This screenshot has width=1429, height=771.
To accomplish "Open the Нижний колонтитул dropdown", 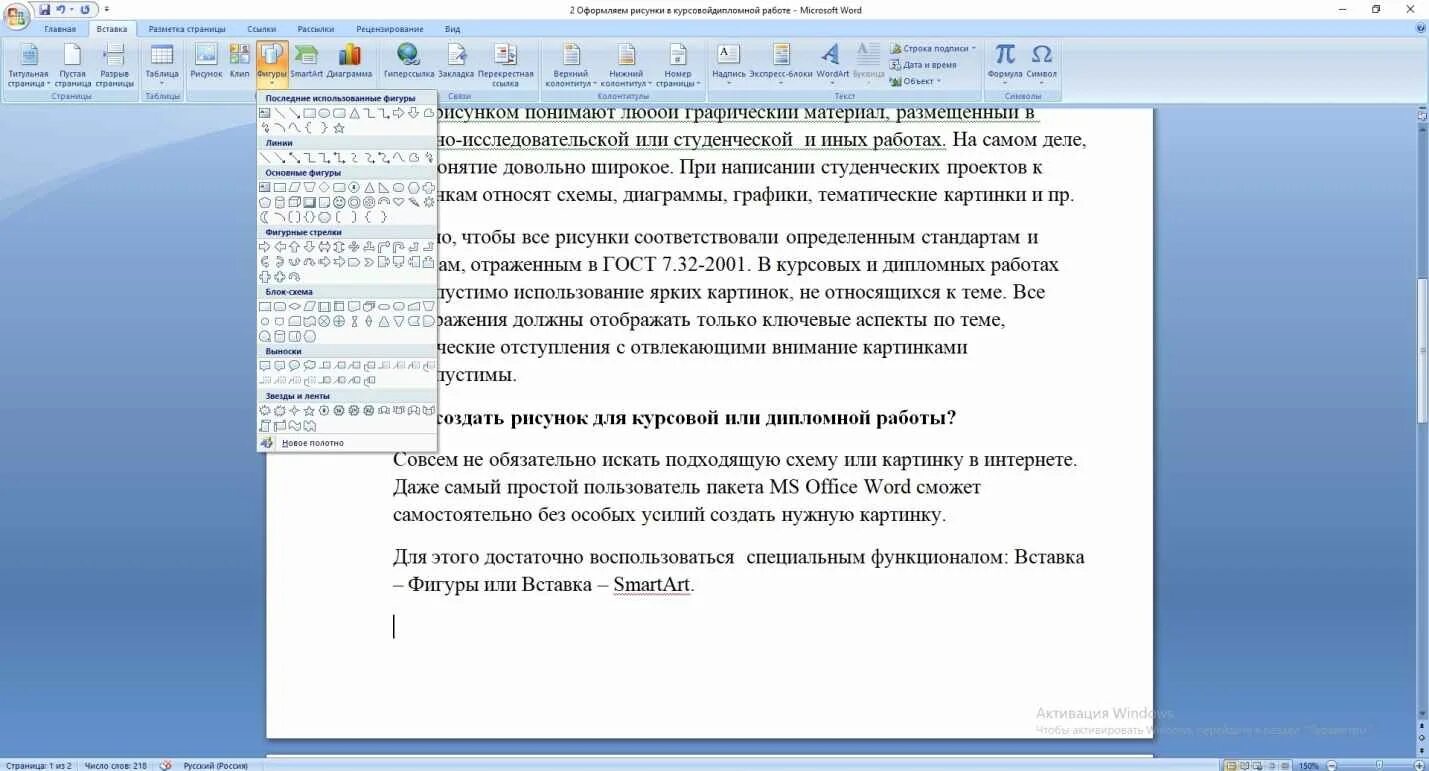I will coord(626,64).
